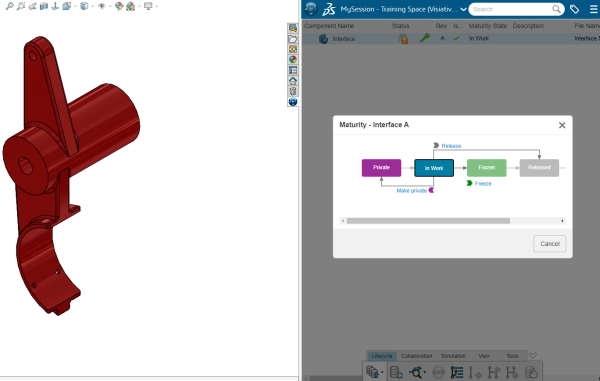
Task: Select the In Work maturity state box
Action: [x=434, y=168]
